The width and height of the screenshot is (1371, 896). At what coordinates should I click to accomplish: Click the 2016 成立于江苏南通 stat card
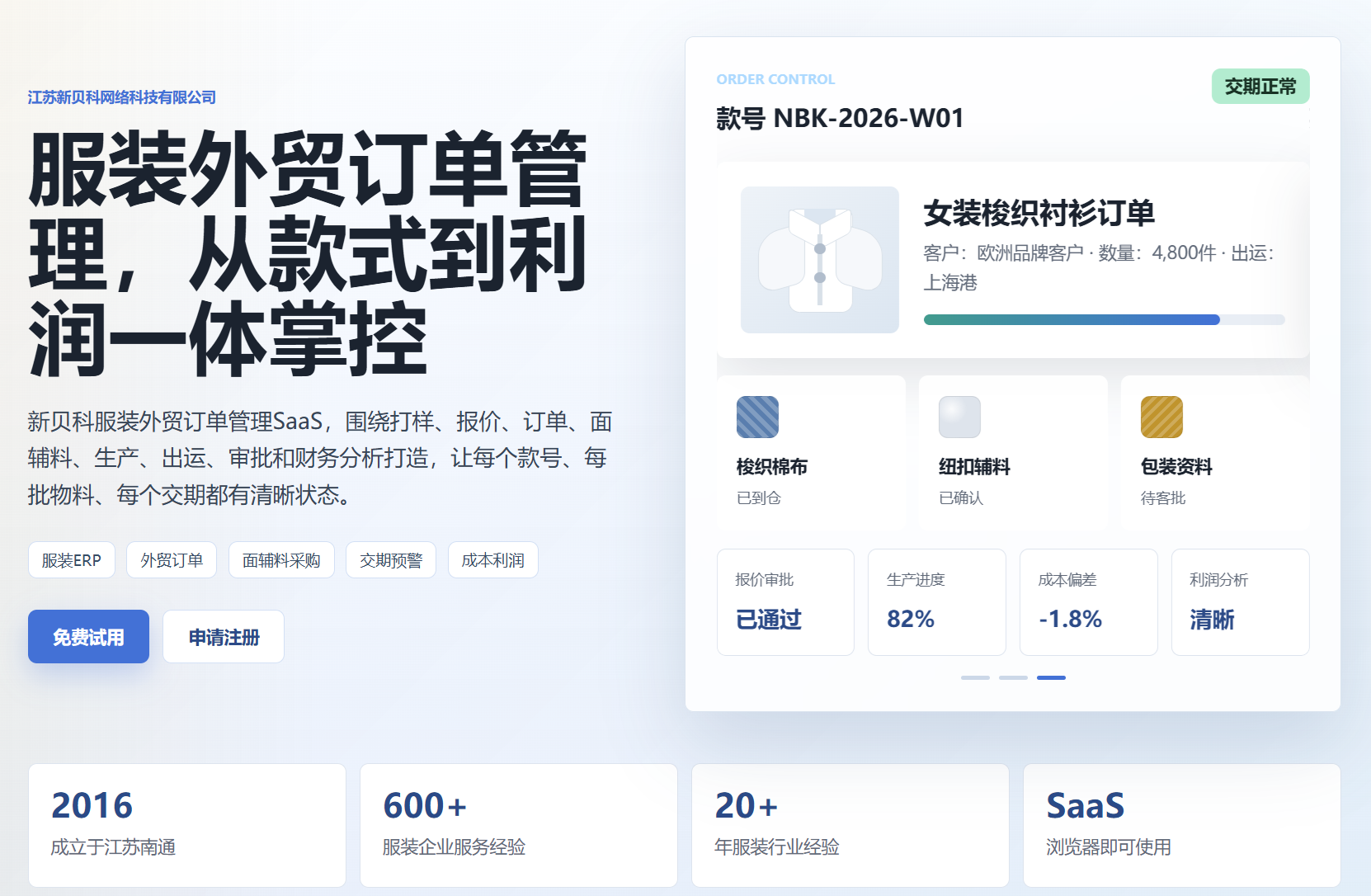pos(187,825)
